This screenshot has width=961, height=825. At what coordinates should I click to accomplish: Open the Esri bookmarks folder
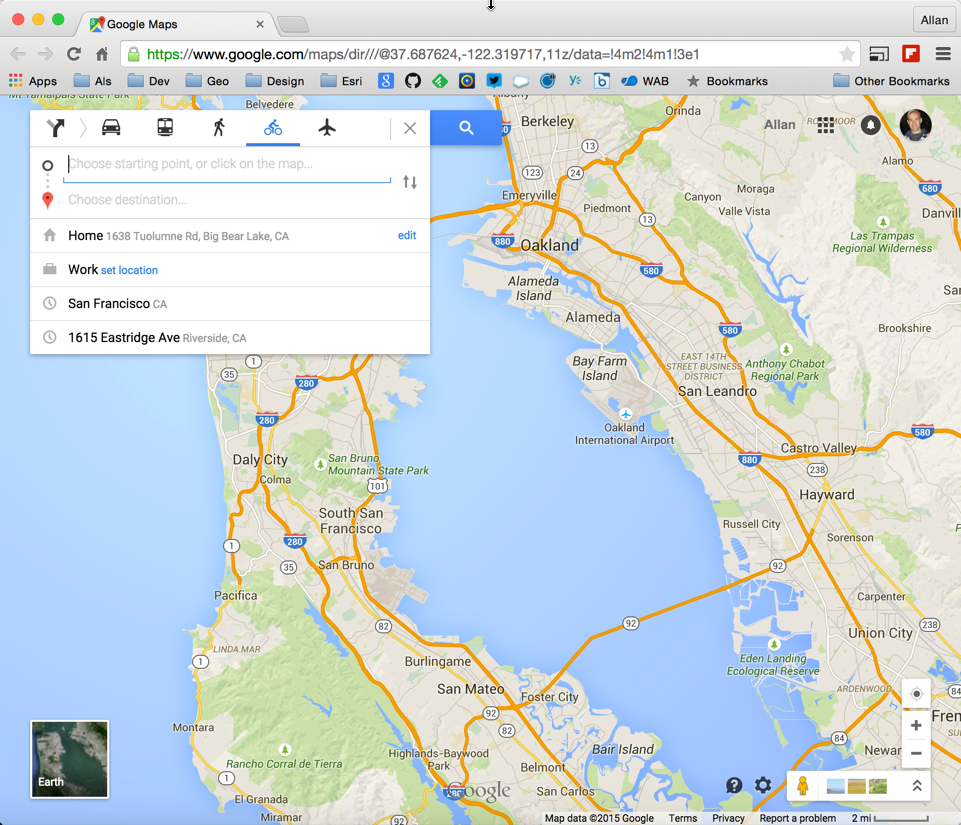coord(341,81)
